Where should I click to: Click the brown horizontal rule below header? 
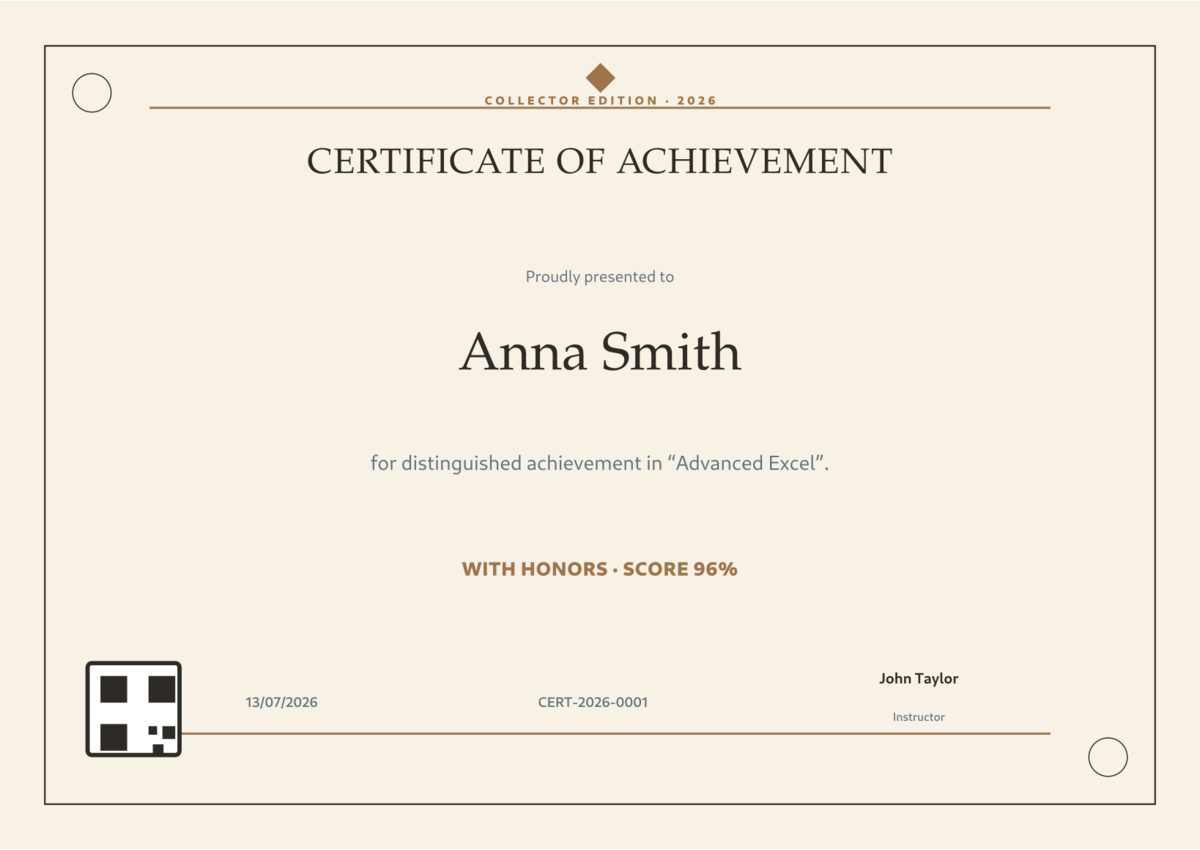tap(600, 107)
